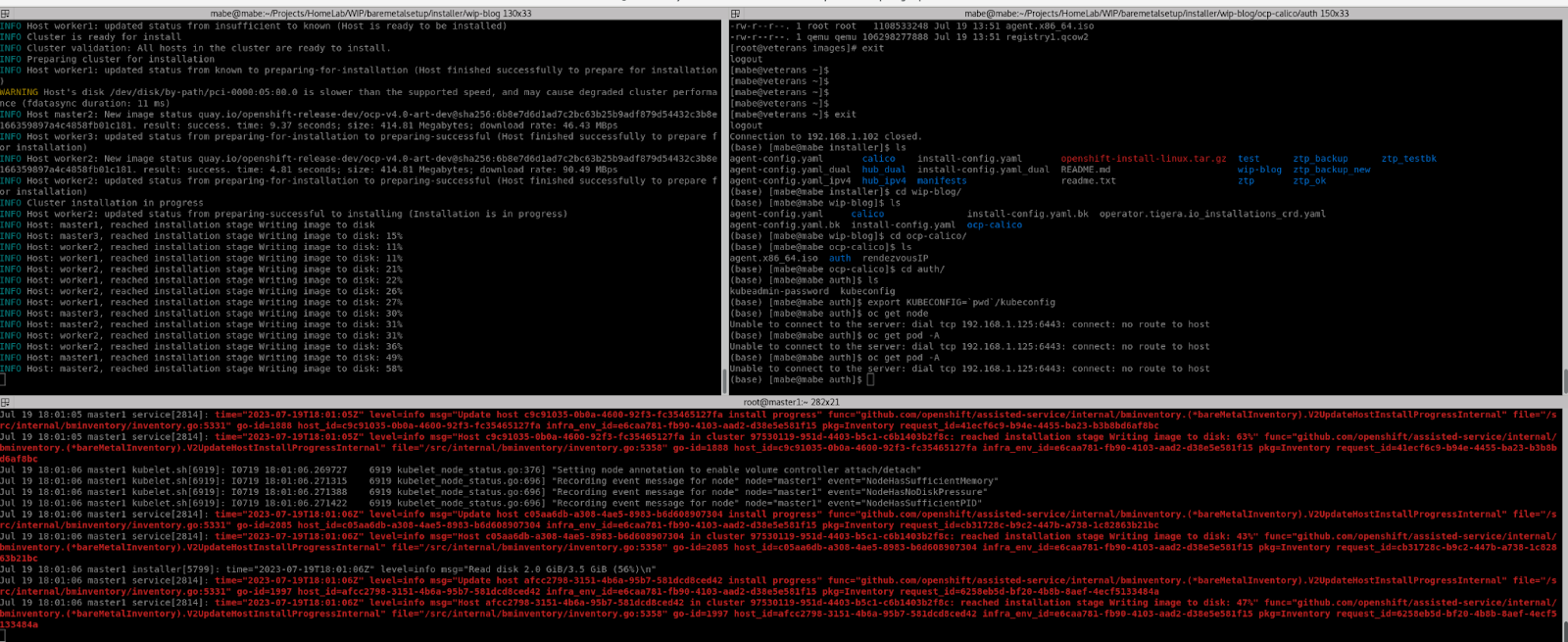Click the ztp_ok directory name
This screenshot has height=642, width=1568.
coord(1309,180)
